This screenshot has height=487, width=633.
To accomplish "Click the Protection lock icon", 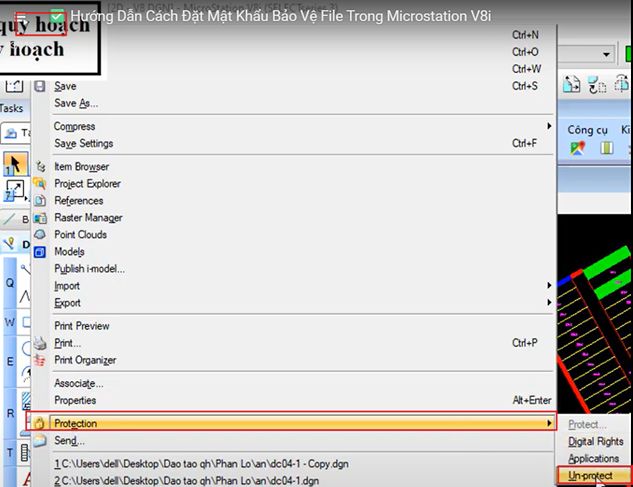I will point(39,423).
